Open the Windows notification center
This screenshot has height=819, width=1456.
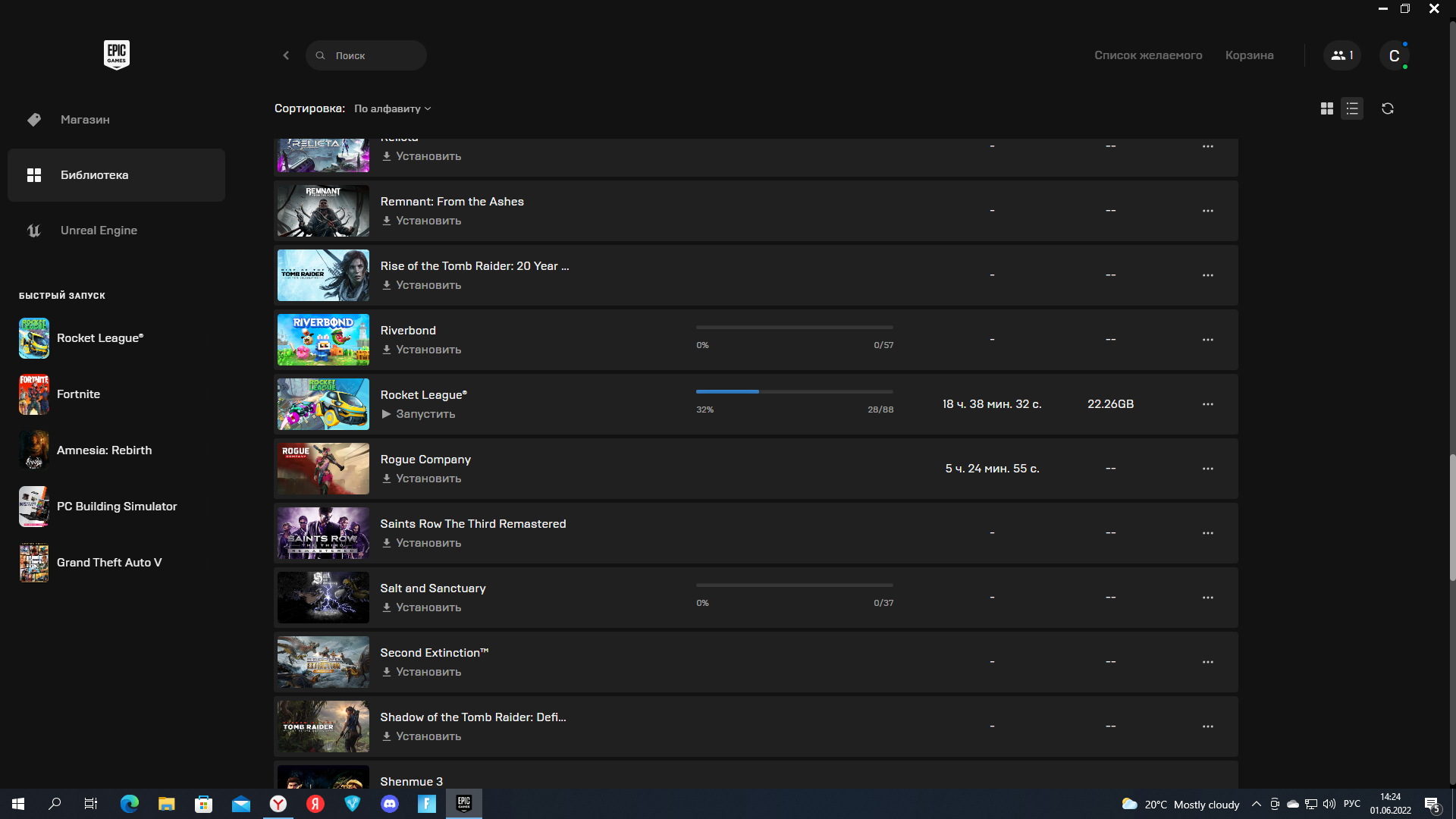pos(1432,804)
